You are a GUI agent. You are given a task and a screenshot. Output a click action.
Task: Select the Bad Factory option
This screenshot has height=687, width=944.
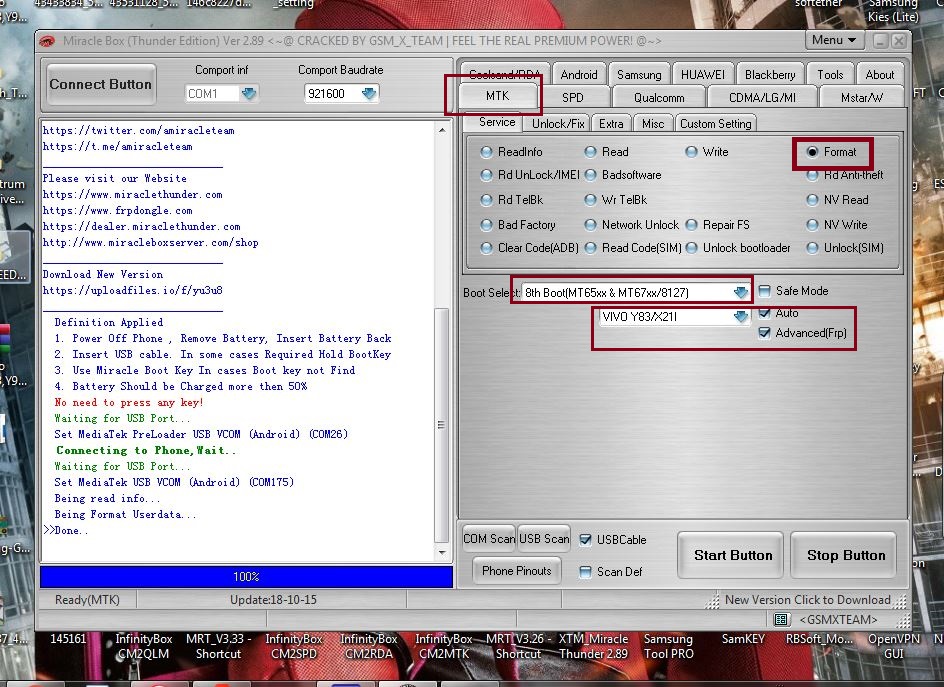486,225
